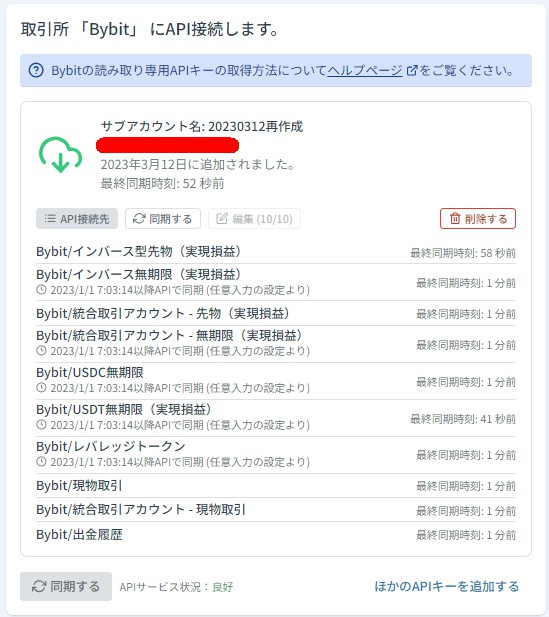The height and width of the screenshot is (617, 549).
Task: Click 最終同期時刻: 41 秒前 text
Action: tap(463, 419)
